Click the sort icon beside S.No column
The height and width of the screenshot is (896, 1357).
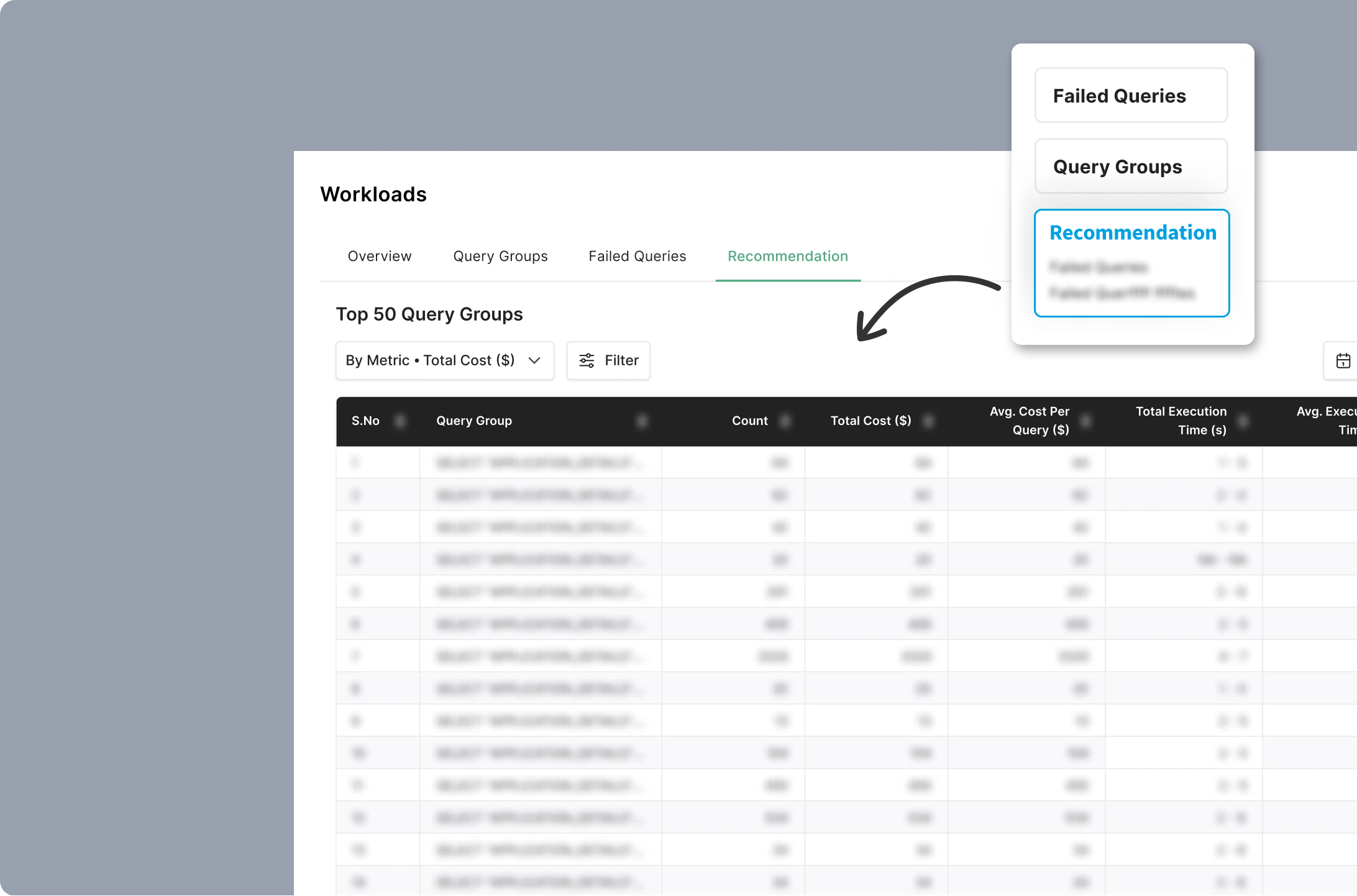400,421
